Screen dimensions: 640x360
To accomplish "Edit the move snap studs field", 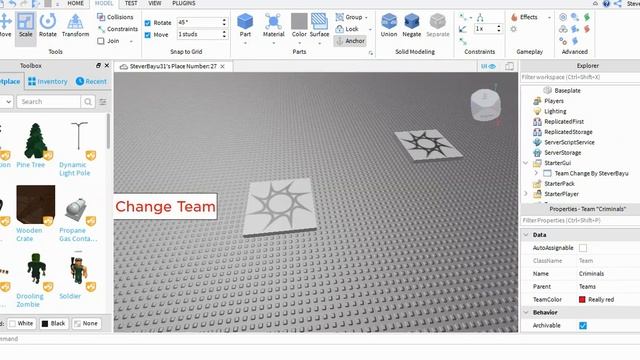I will tap(199, 34).
